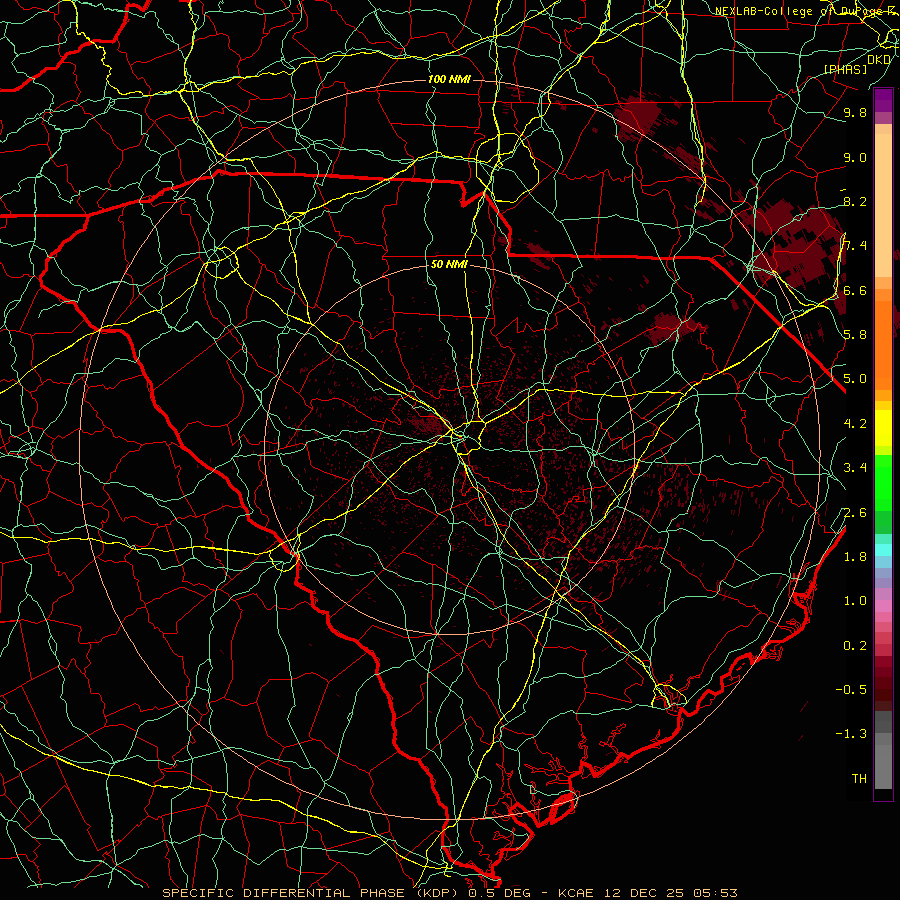Pick the light peach band of the color bar
This screenshot has height=900, width=900.
(x=883, y=207)
